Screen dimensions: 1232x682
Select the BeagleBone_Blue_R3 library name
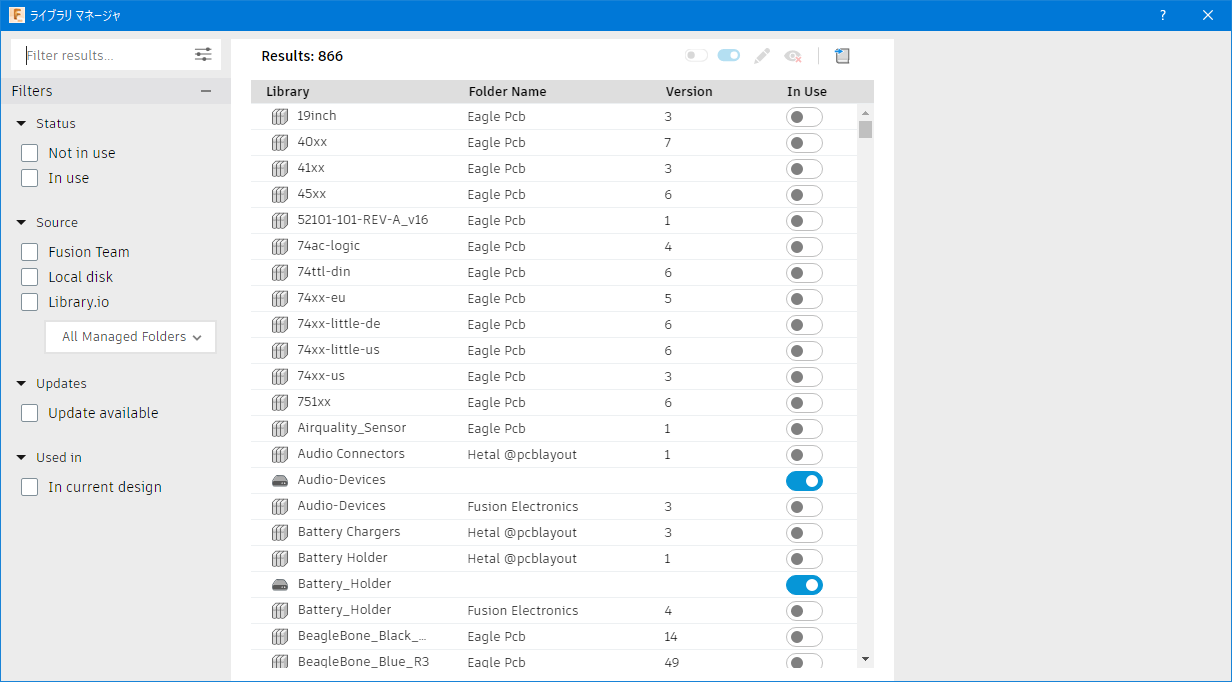363,662
